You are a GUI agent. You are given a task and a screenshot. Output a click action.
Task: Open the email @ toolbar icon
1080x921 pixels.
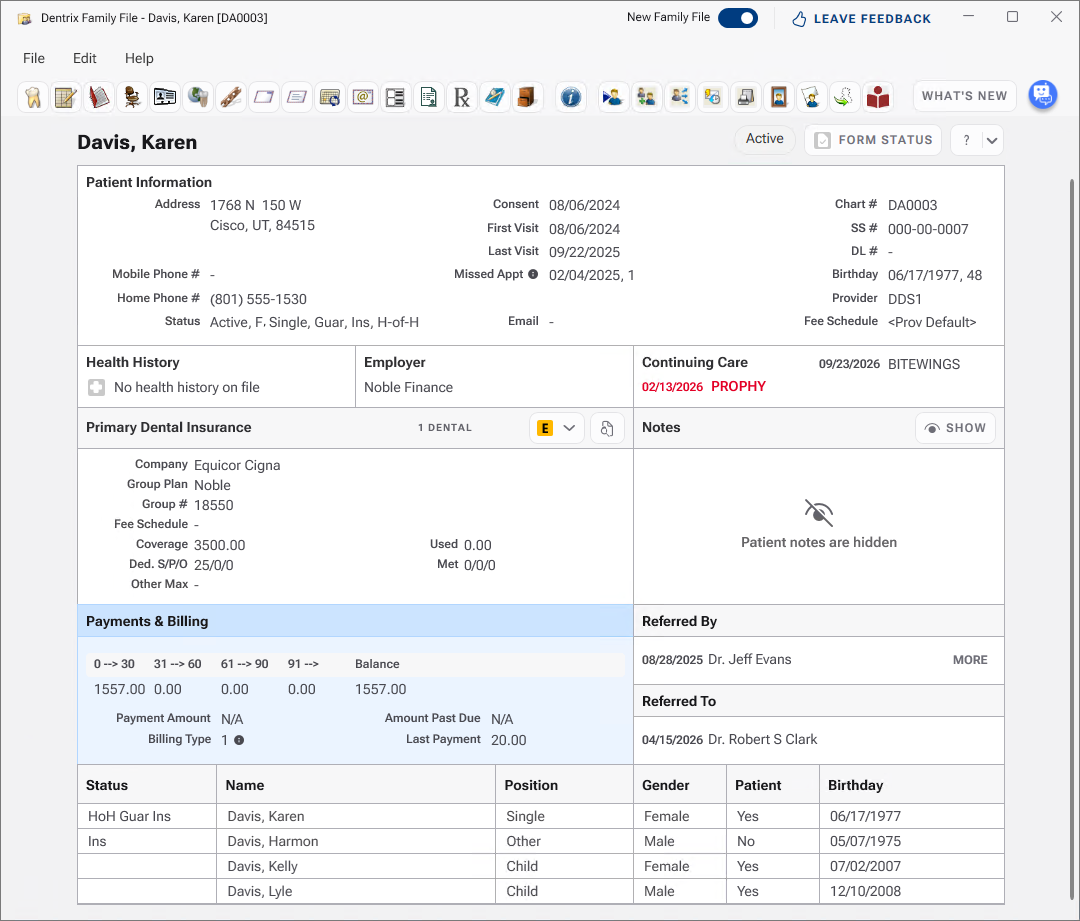click(x=362, y=97)
